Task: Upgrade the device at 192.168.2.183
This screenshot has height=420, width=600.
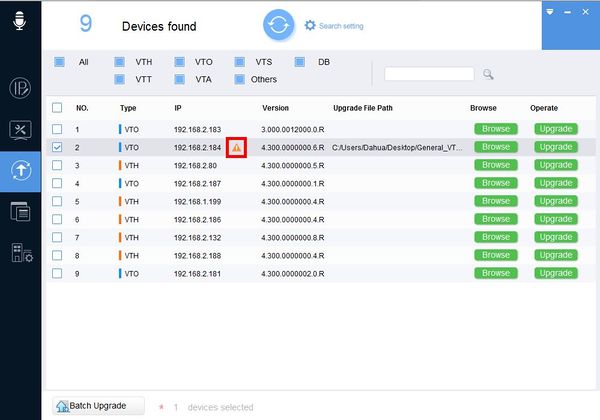Action: pyautogui.click(x=556, y=129)
